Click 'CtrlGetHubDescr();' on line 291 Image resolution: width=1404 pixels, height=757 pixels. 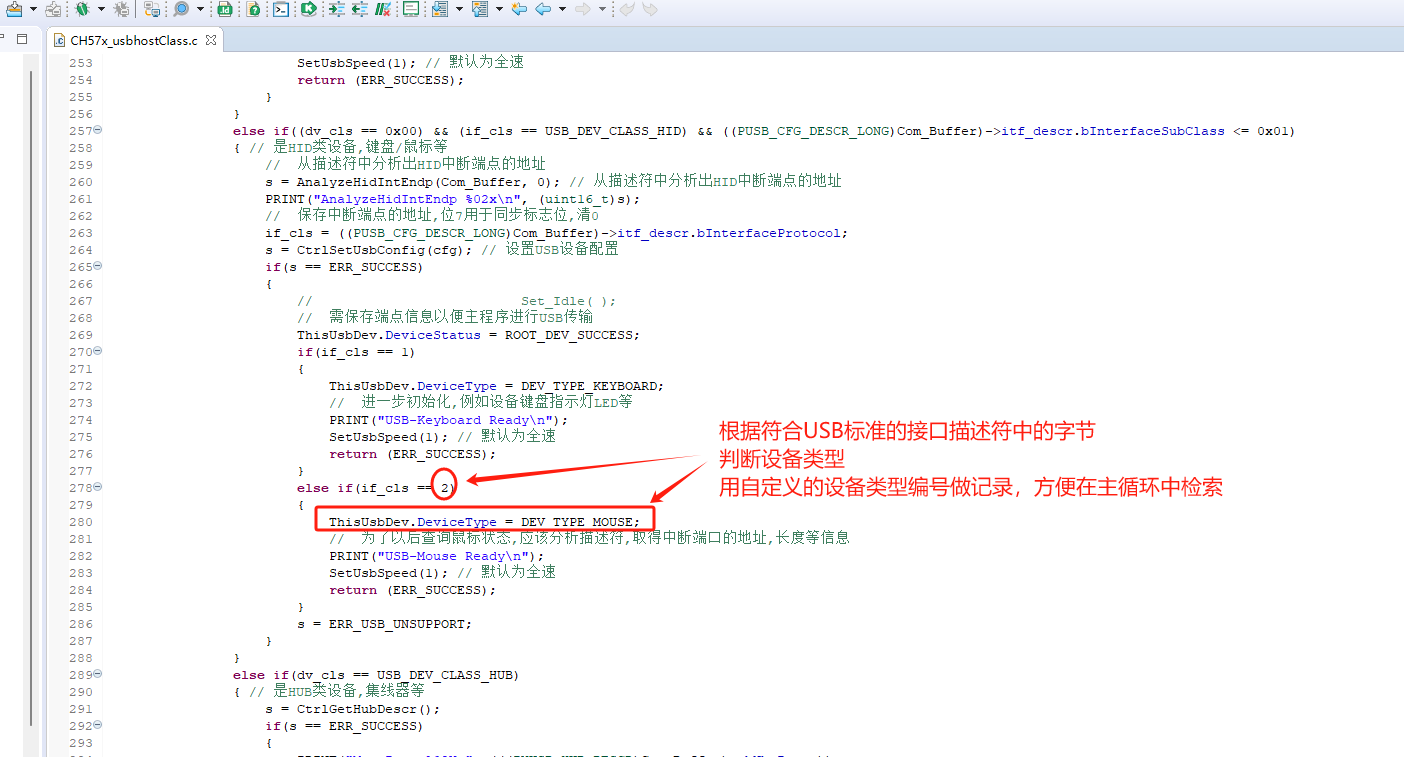tap(369, 708)
